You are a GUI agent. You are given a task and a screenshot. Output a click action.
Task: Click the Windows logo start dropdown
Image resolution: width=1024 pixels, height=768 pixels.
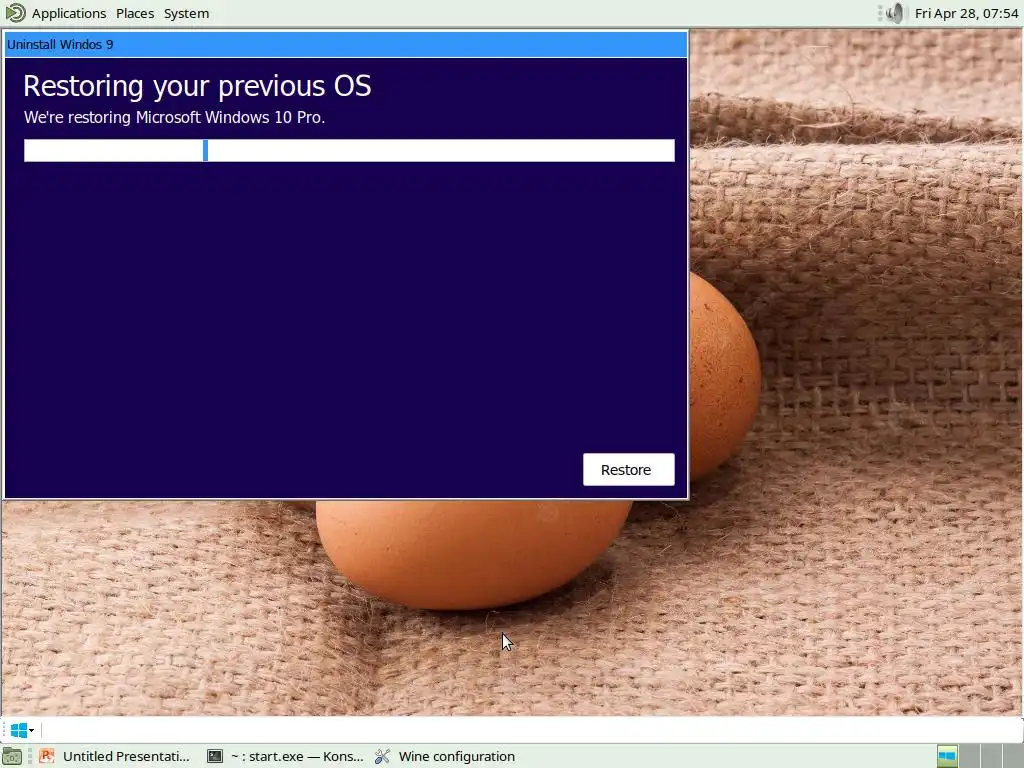[x=22, y=730]
